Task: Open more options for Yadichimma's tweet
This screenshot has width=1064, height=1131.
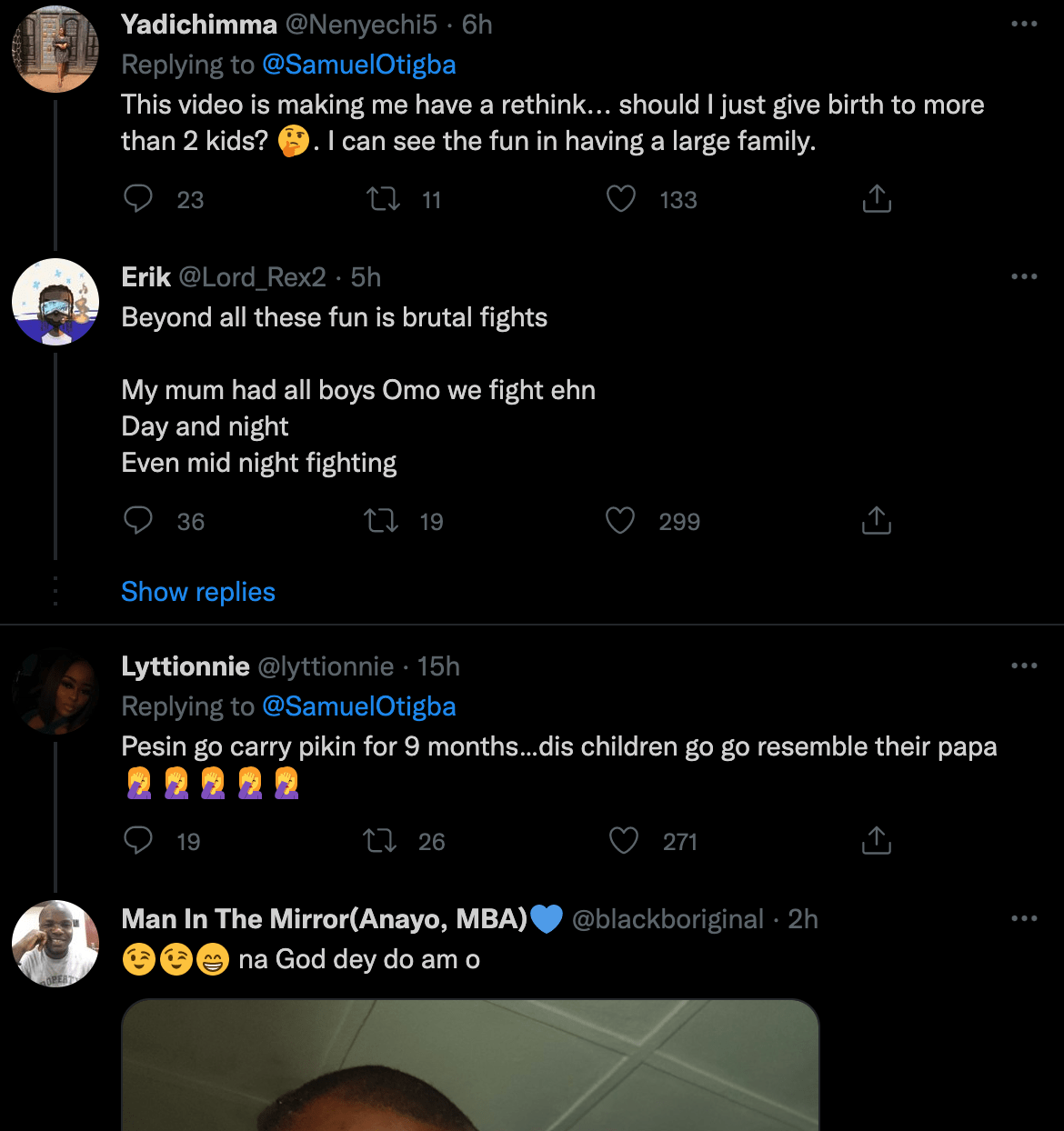Action: tap(1024, 25)
